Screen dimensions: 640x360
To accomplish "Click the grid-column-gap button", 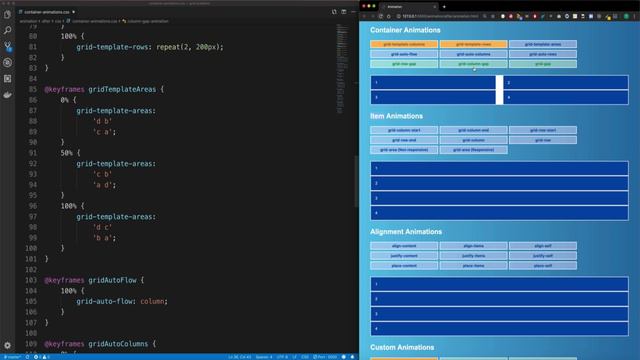I will [473, 64].
